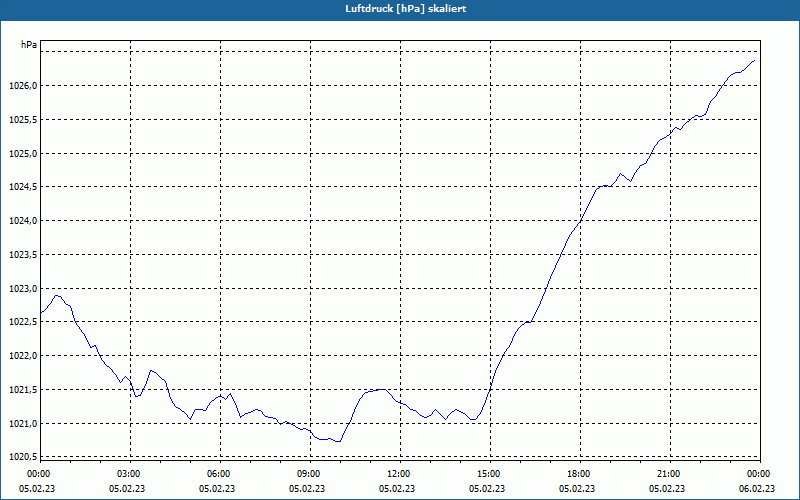800x500 pixels.
Task: Select the 1021,0 y-axis label
Action: tap(23, 423)
